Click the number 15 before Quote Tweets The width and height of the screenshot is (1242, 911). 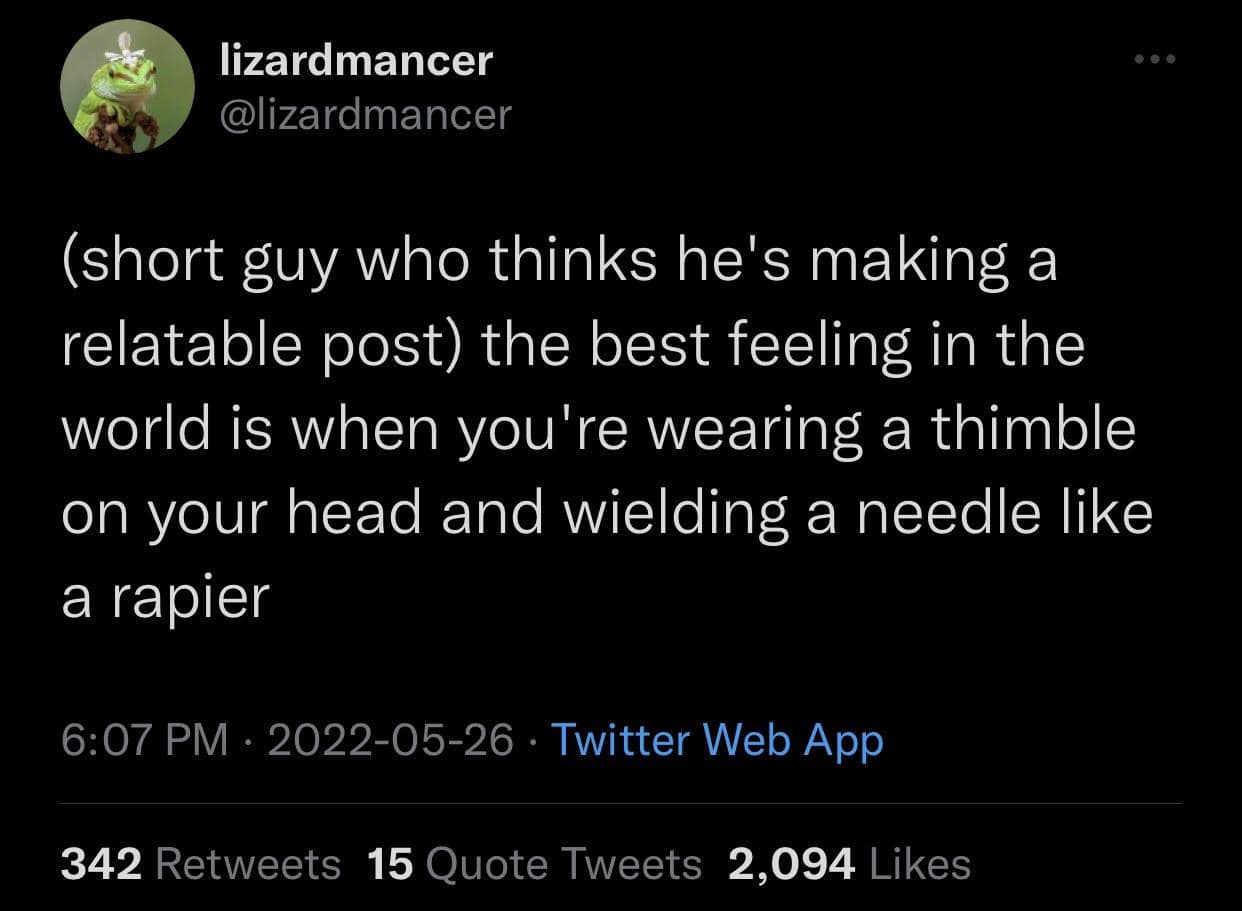[391, 864]
